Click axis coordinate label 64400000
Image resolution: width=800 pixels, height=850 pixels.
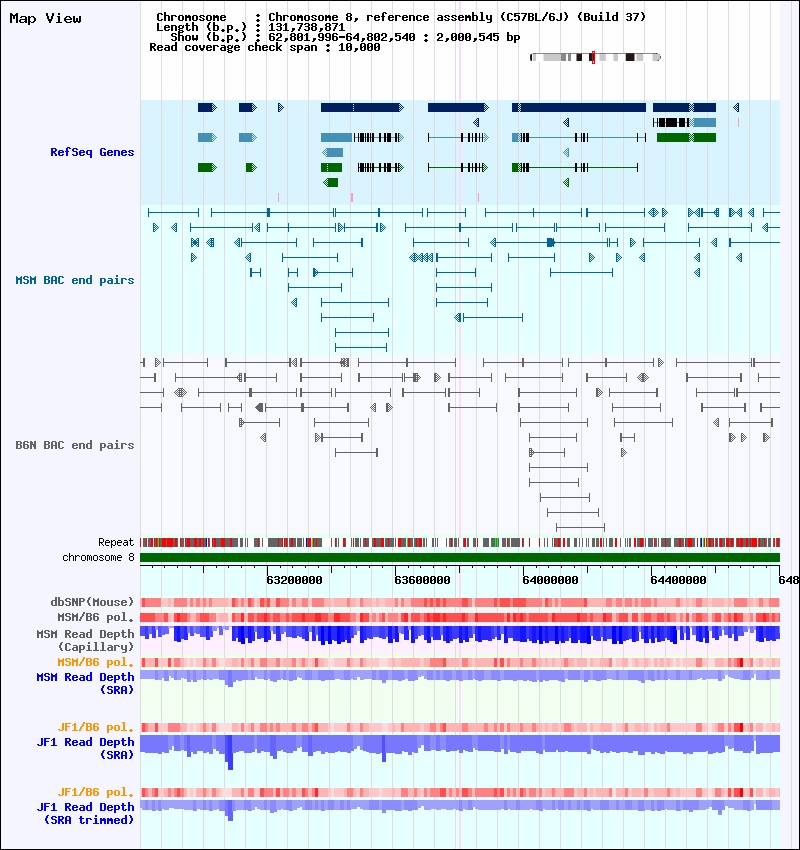click(678, 580)
